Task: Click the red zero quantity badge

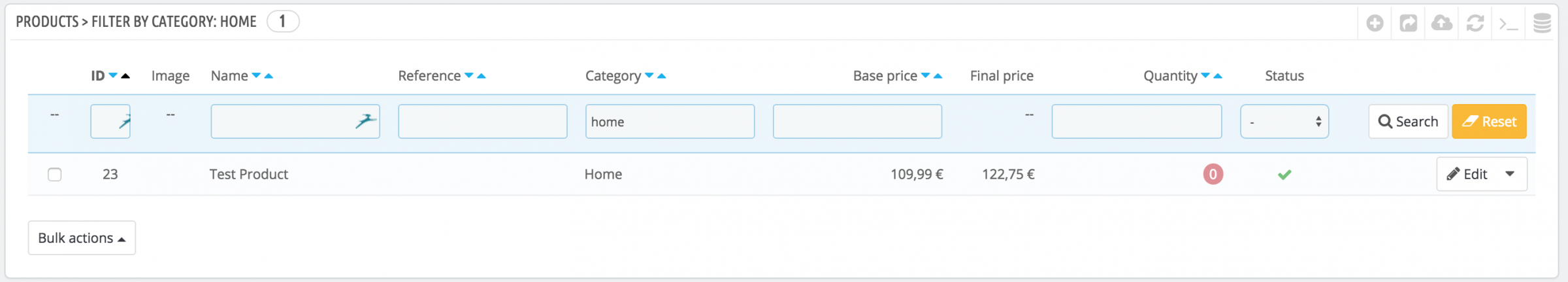Action: 1213,175
